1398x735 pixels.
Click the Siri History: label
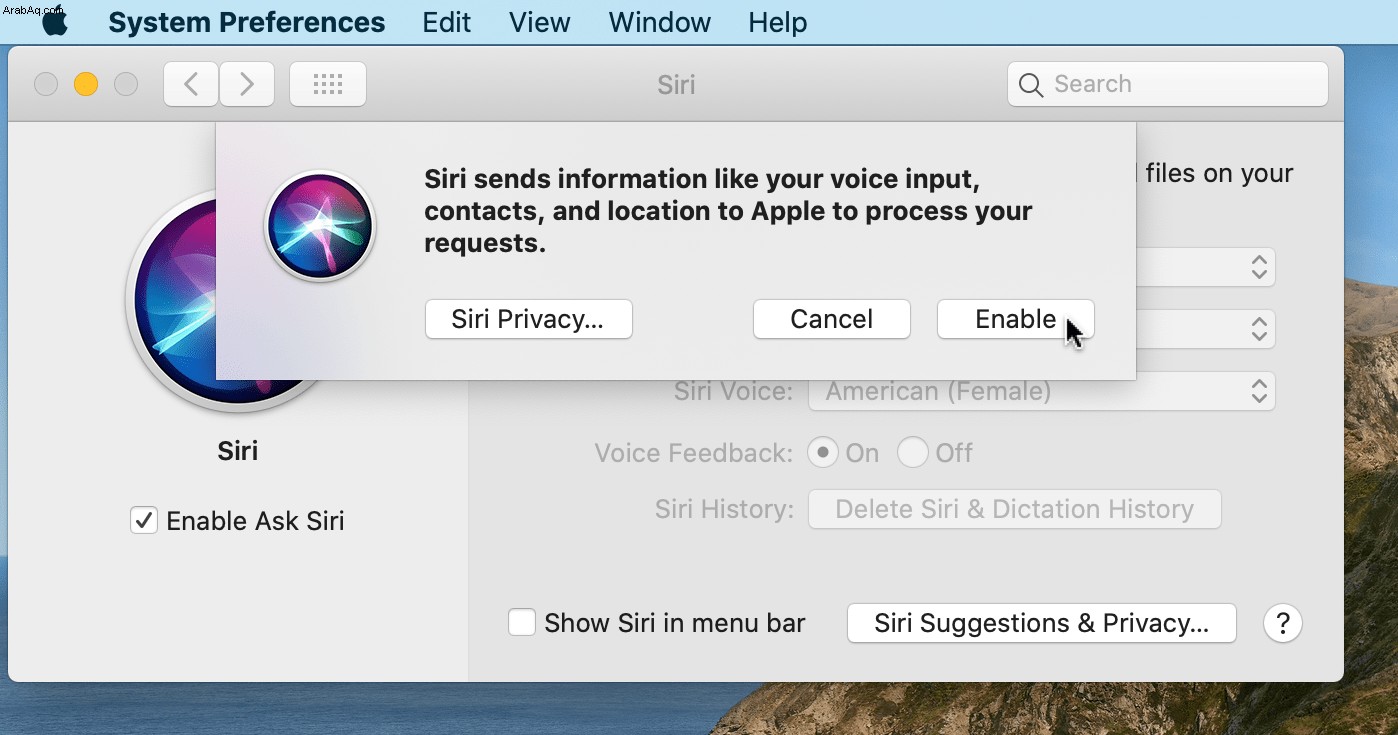(724, 509)
